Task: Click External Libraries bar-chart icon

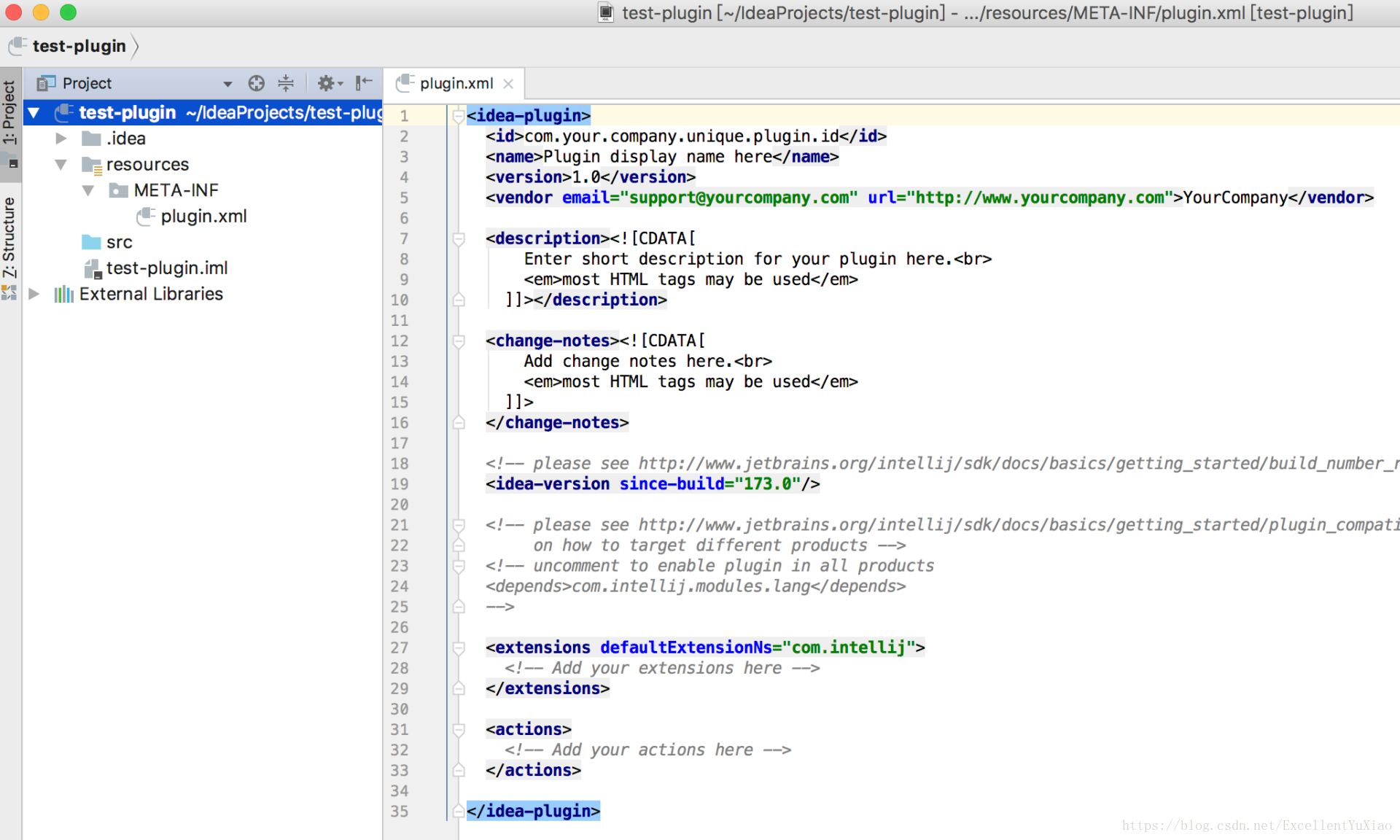Action: click(x=63, y=294)
